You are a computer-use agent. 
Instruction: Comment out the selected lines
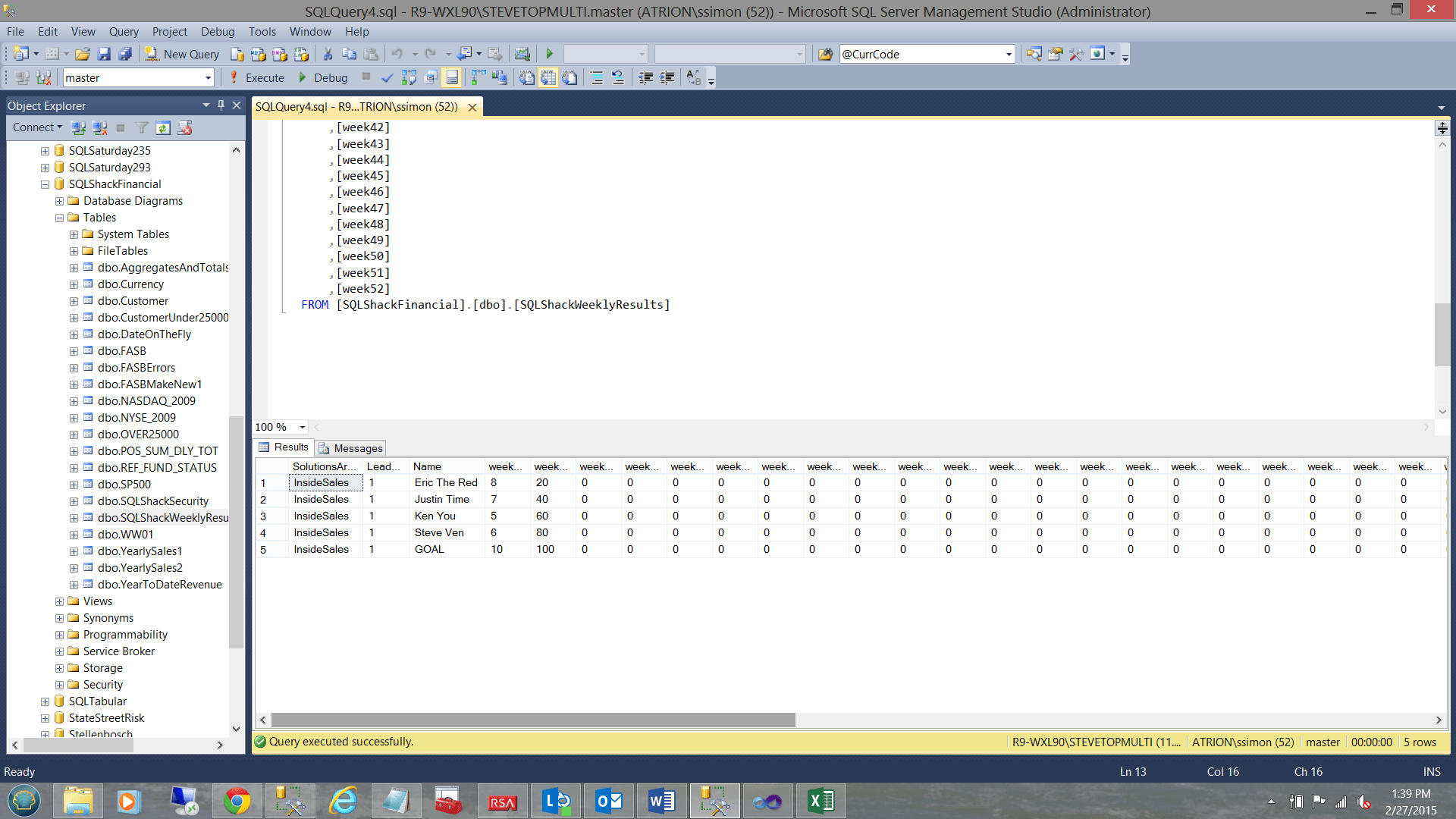click(x=597, y=77)
